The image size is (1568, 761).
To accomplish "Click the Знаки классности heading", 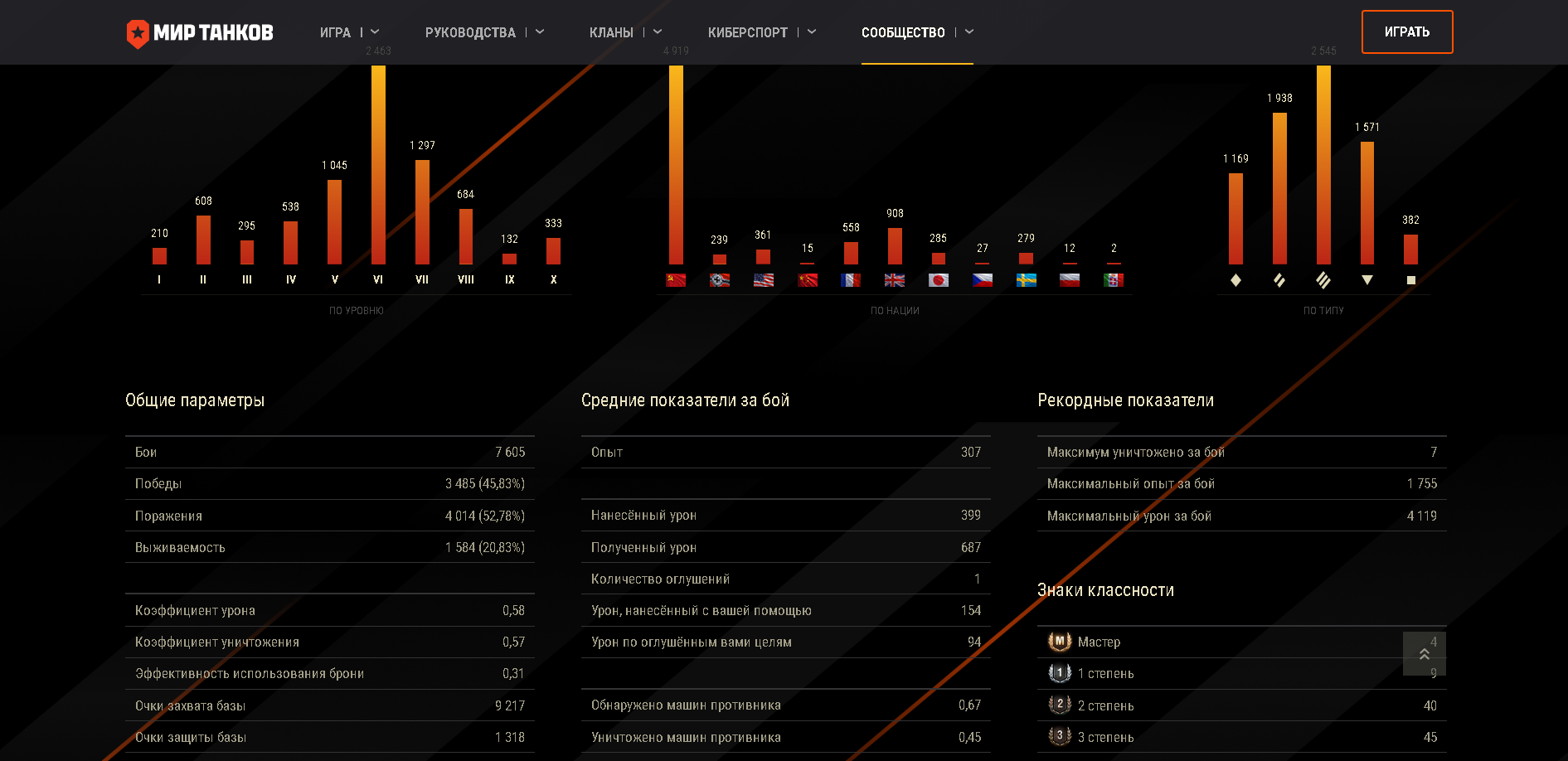I will tap(1105, 590).
